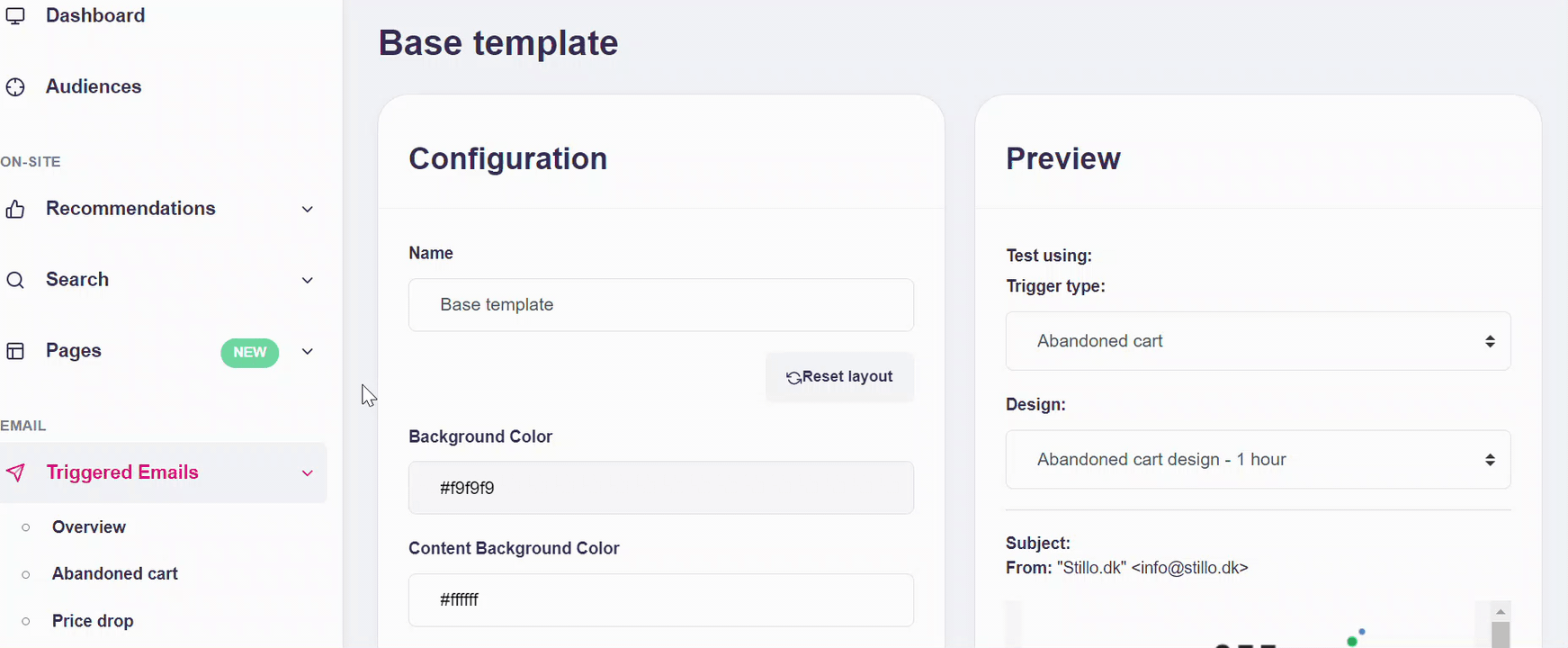This screenshot has width=1568, height=648.
Task: Click the Dashboard monitor icon
Action: coord(15,15)
